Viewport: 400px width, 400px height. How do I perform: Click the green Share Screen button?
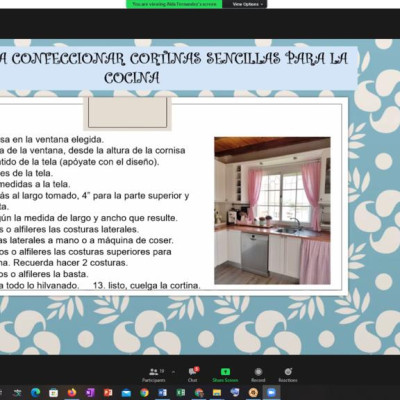coord(225,375)
